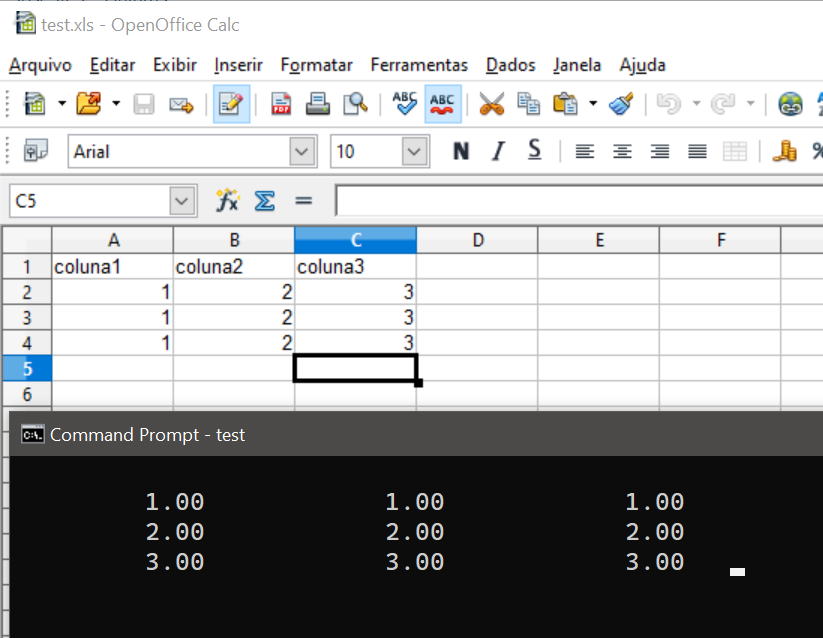
Task: Open Page Preview from the toolbar
Action: 355,104
